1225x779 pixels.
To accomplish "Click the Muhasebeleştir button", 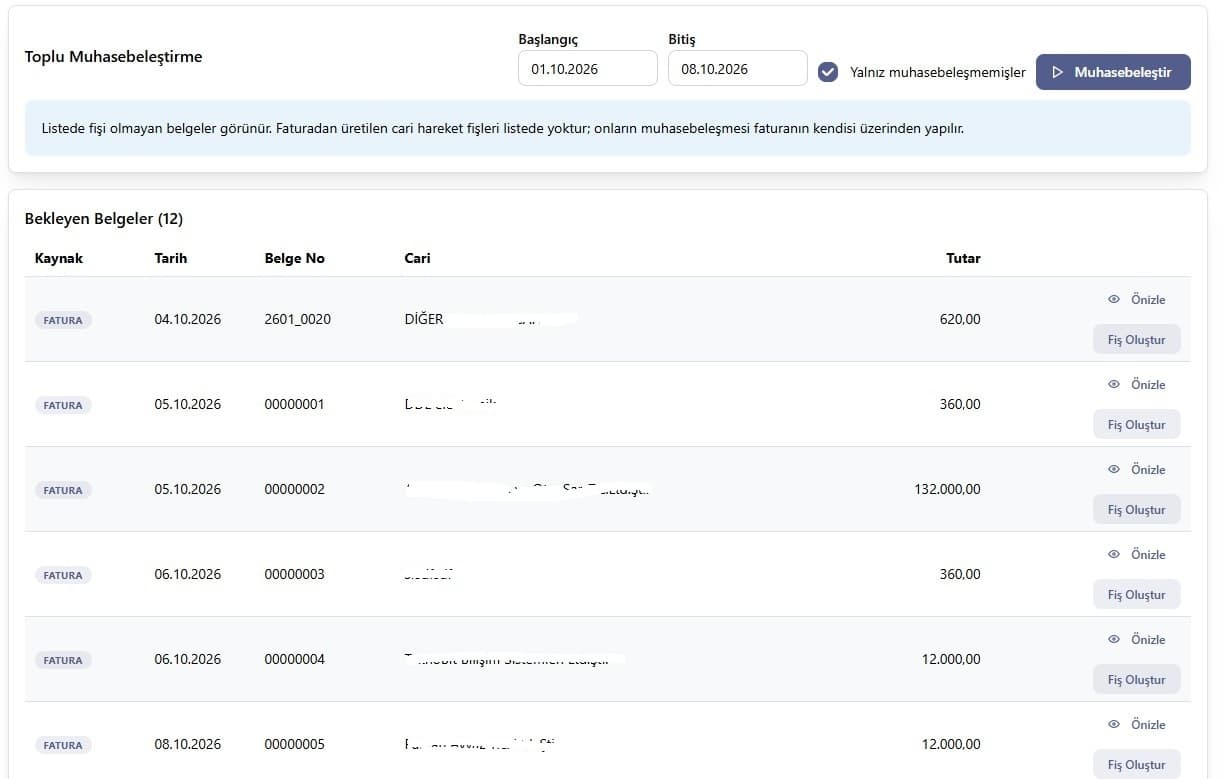I will (x=1113, y=72).
